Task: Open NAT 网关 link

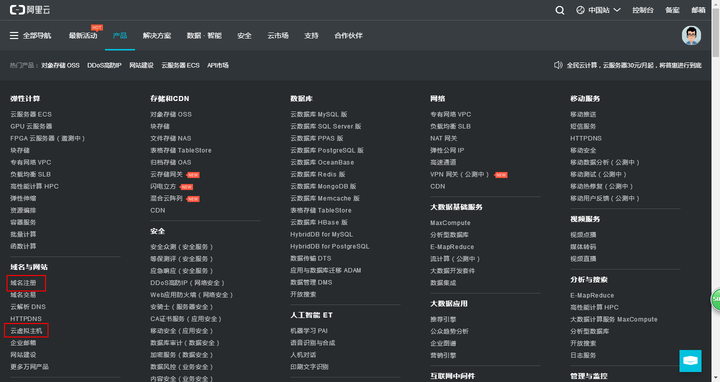Action: tap(444, 138)
